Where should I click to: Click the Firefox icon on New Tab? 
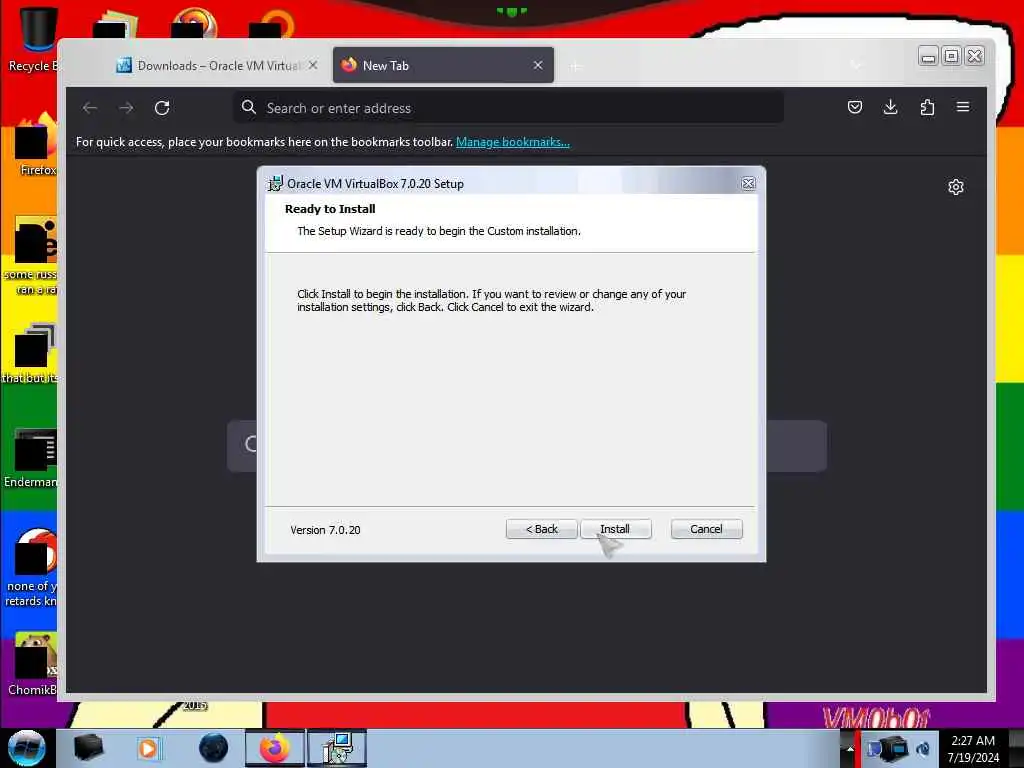(349, 65)
